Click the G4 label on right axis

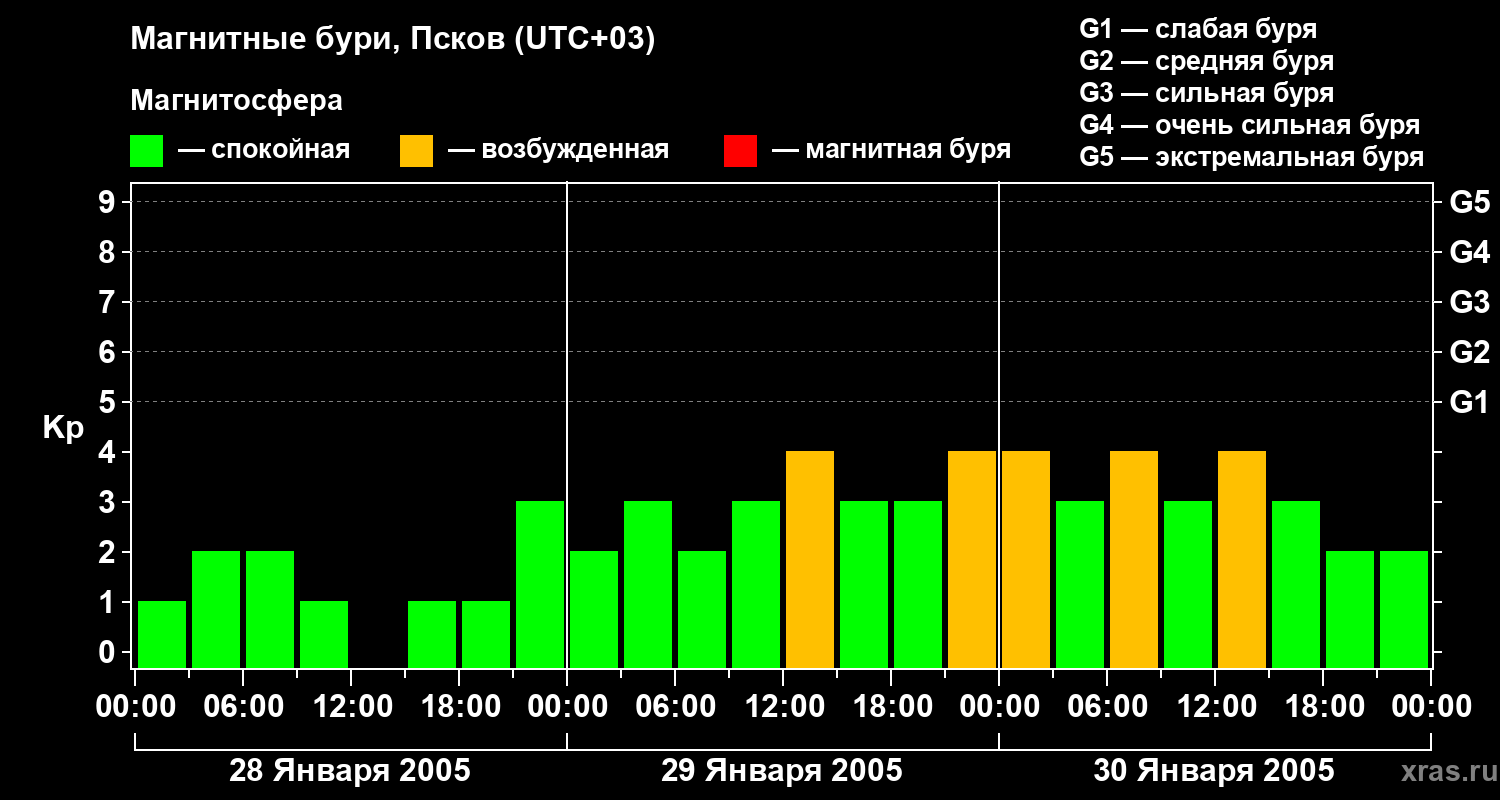click(1469, 252)
